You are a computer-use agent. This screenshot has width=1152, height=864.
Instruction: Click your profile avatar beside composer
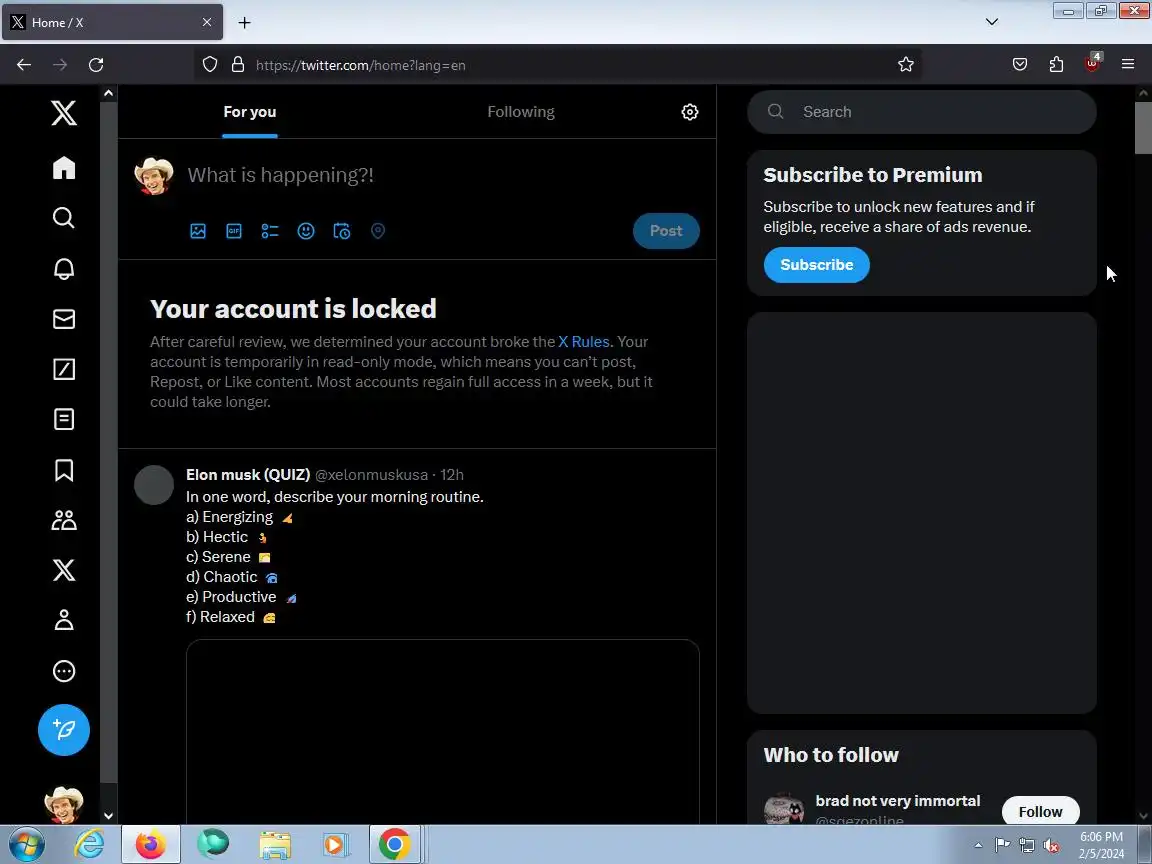(x=154, y=176)
